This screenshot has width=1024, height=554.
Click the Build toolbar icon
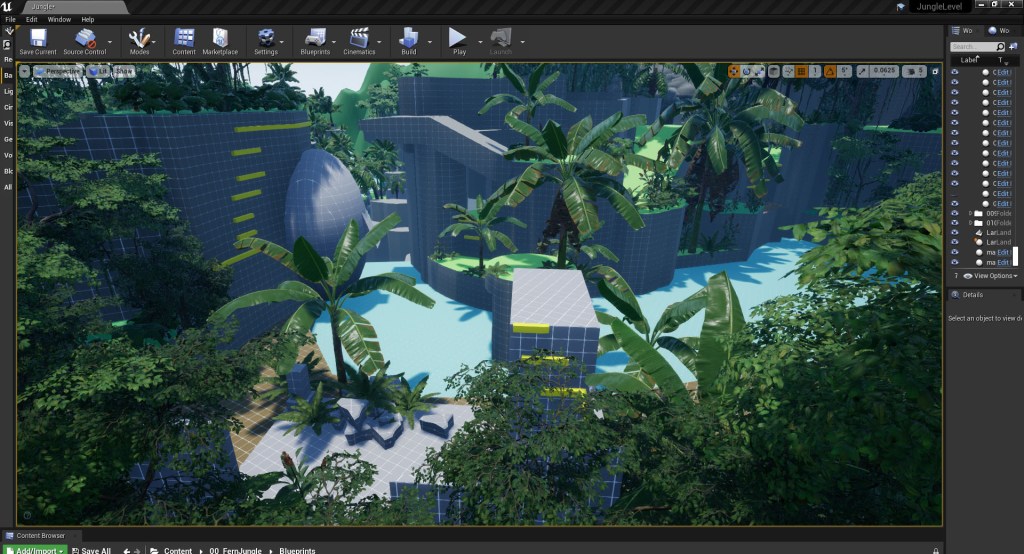[408, 40]
